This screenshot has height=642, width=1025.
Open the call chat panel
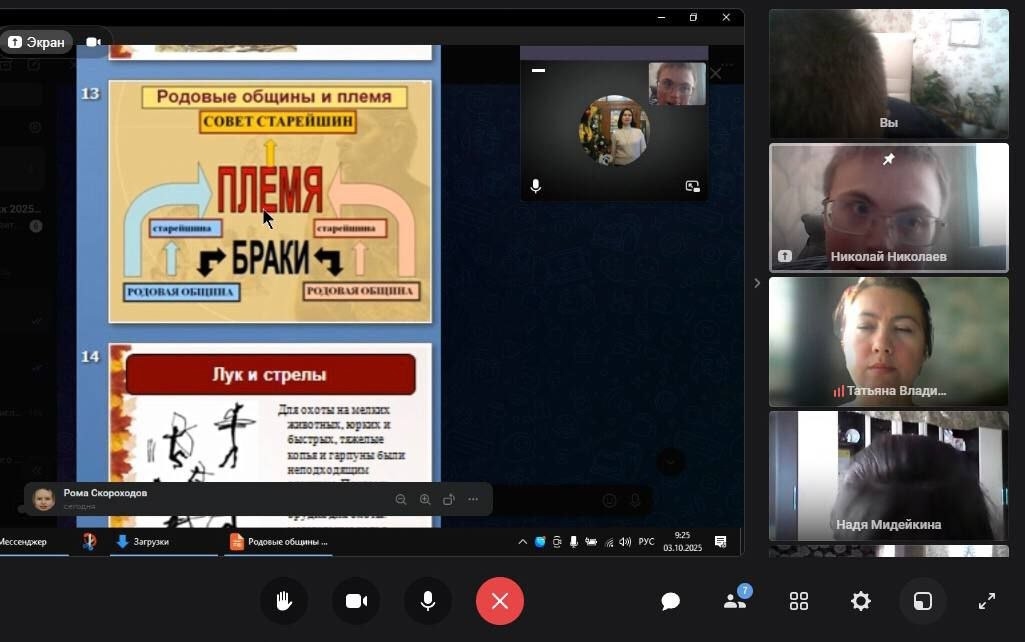pos(671,601)
